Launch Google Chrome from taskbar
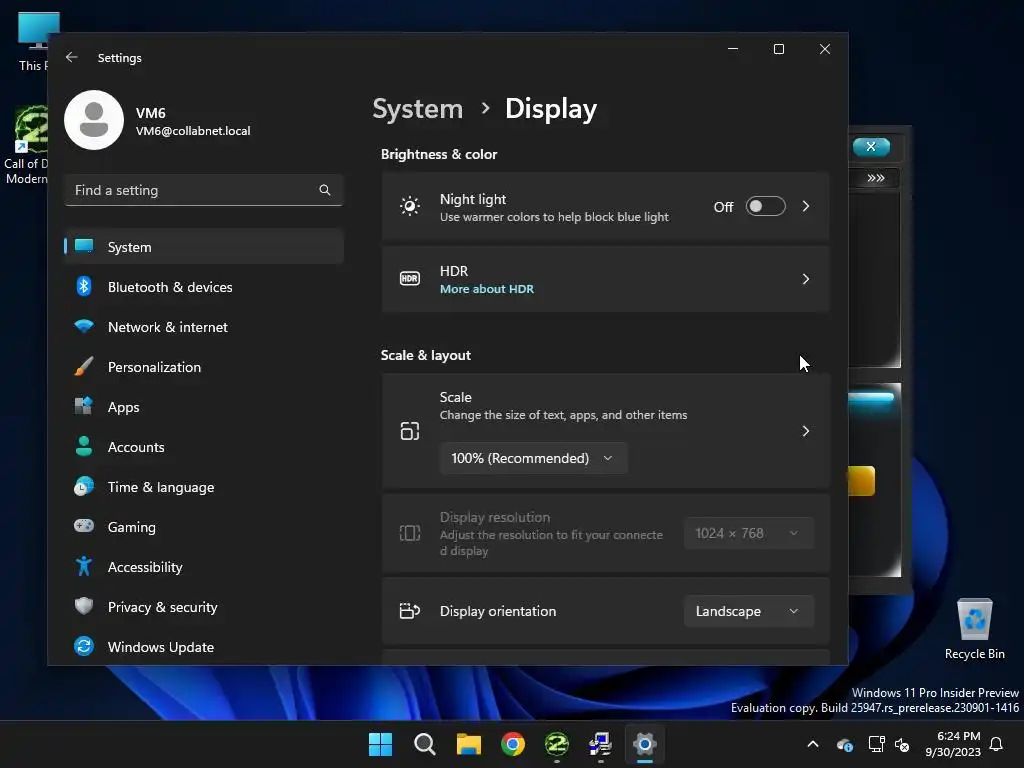 point(513,744)
